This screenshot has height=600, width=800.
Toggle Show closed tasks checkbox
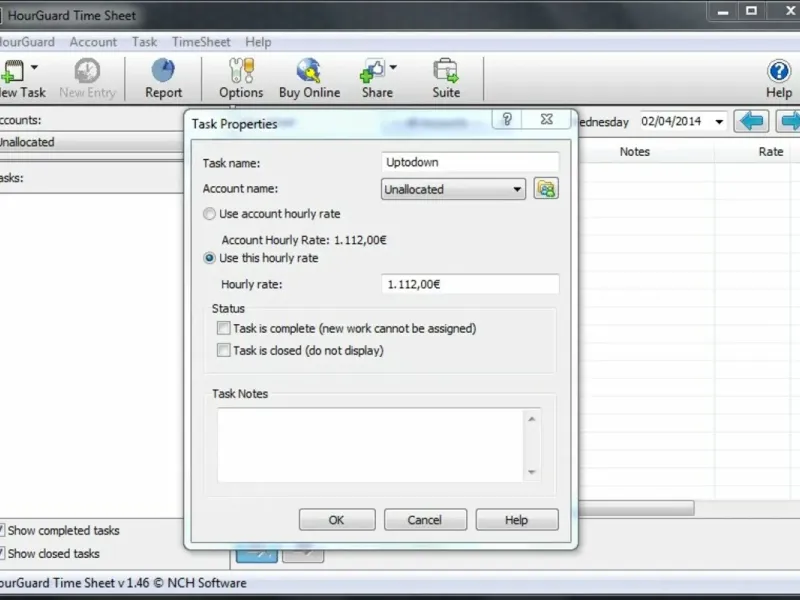tap(2, 553)
